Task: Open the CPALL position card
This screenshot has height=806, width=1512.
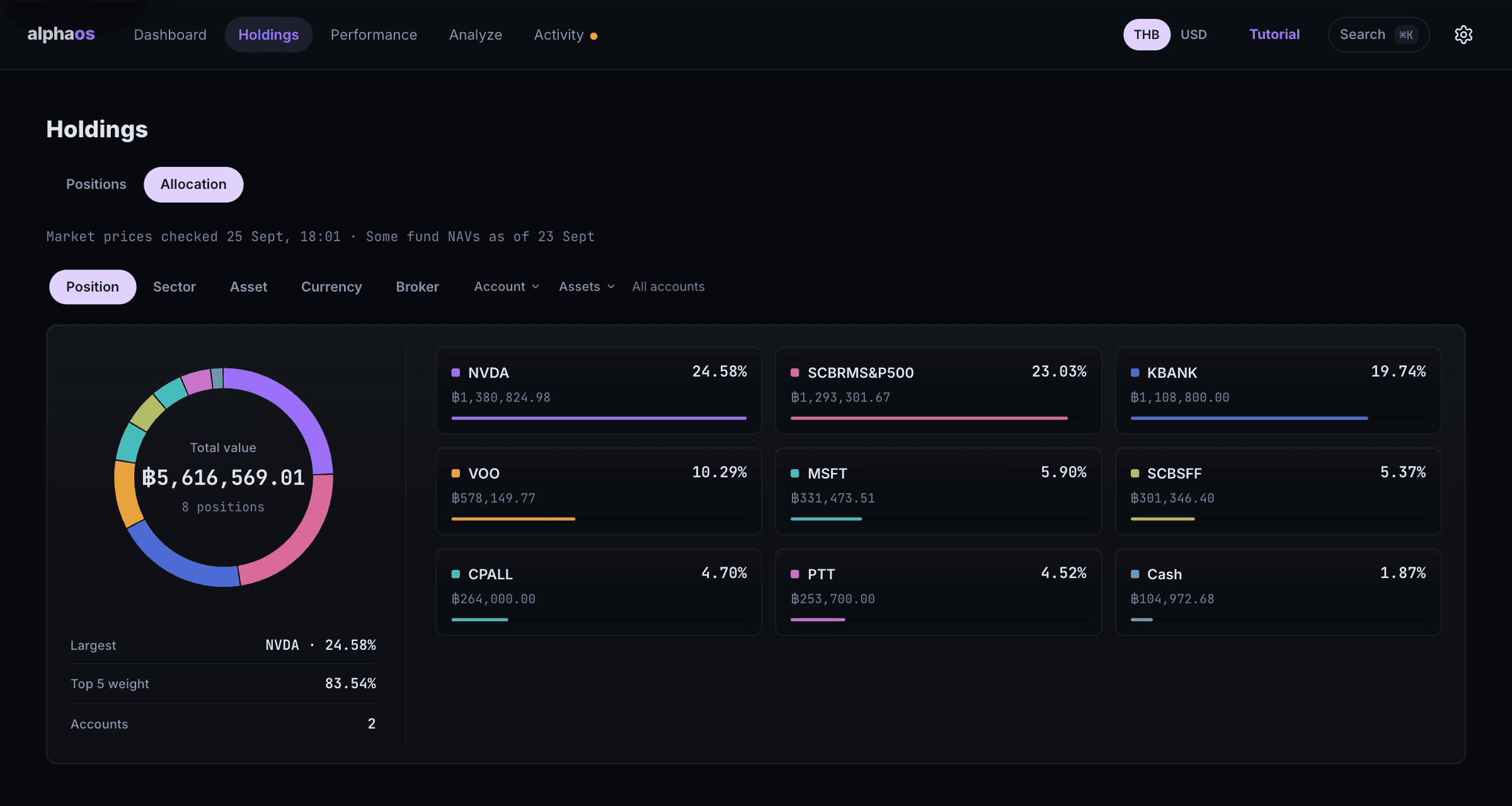Action: (598, 592)
